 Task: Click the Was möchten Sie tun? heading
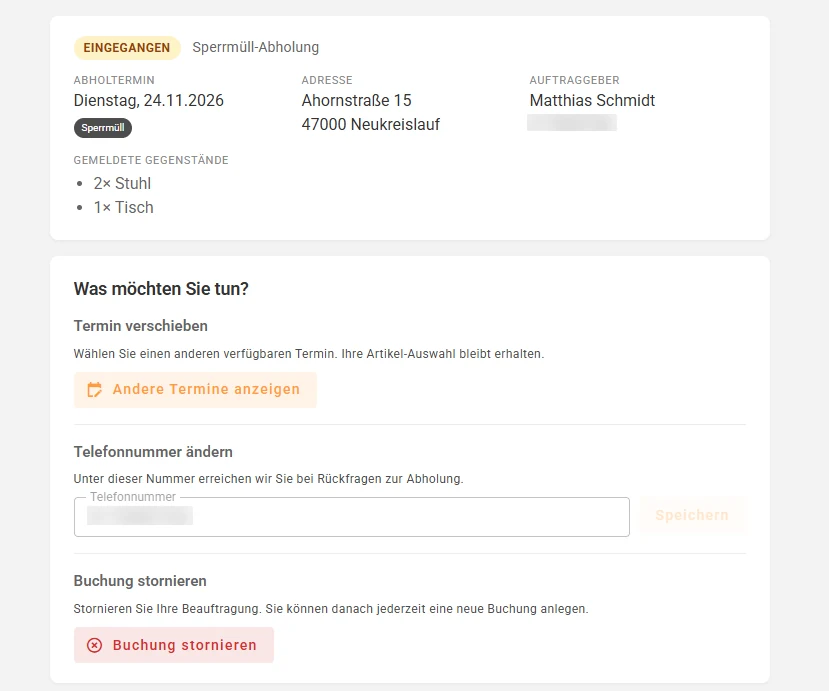tap(161, 289)
